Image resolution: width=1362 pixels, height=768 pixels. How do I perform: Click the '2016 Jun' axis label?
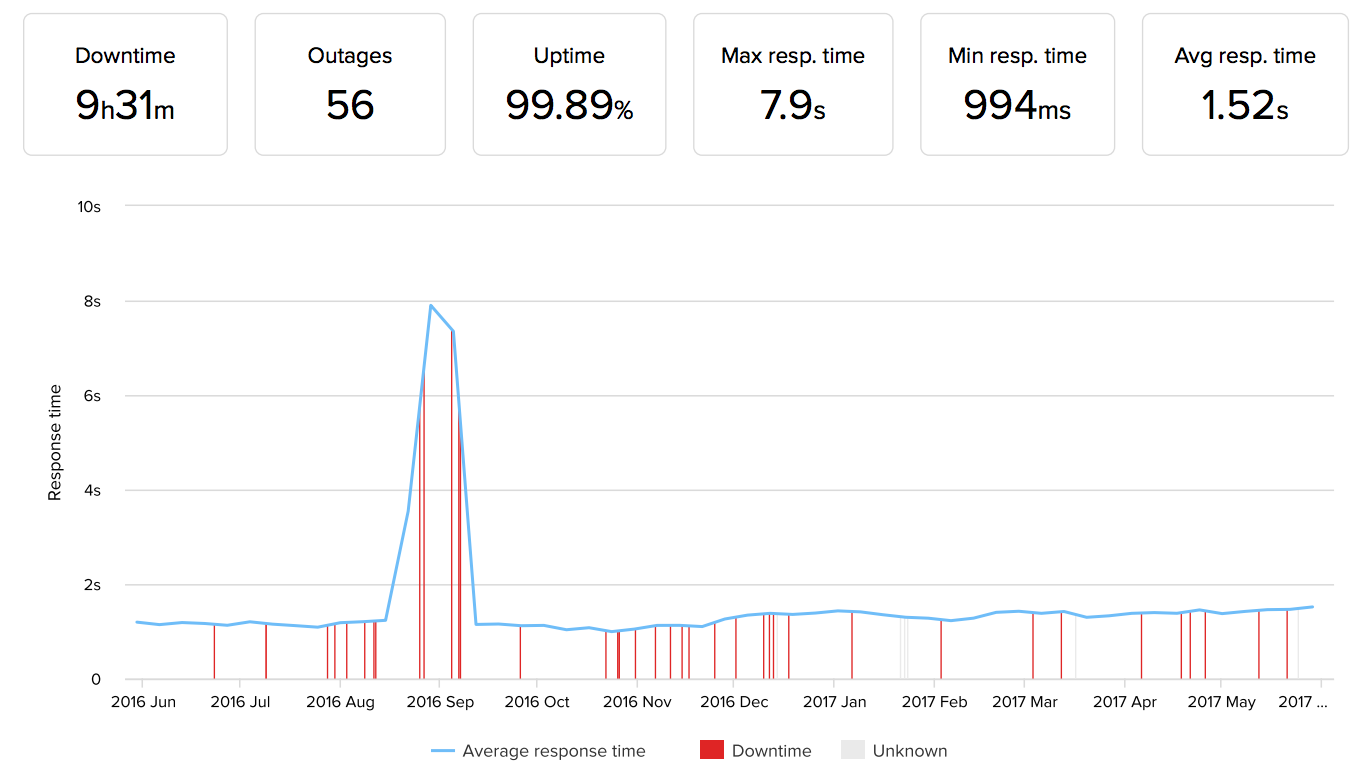[x=143, y=702]
